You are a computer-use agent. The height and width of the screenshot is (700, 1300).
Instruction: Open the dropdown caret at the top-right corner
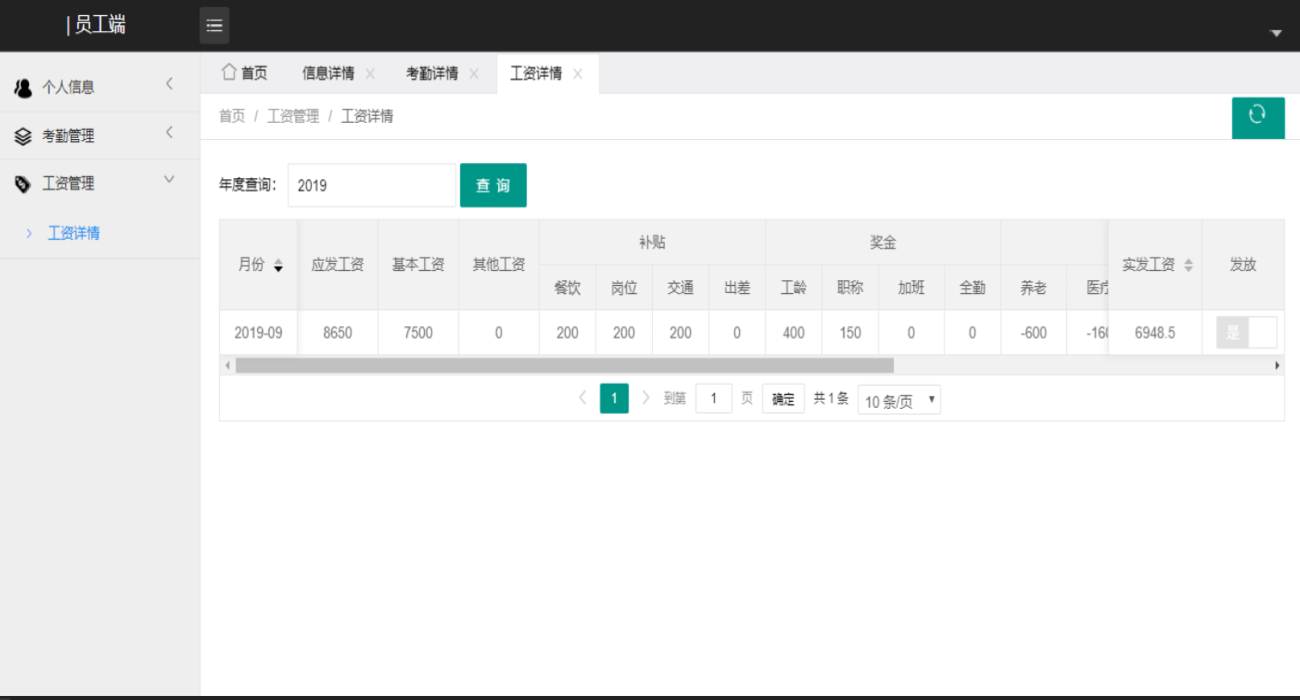click(x=1275, y=32)
